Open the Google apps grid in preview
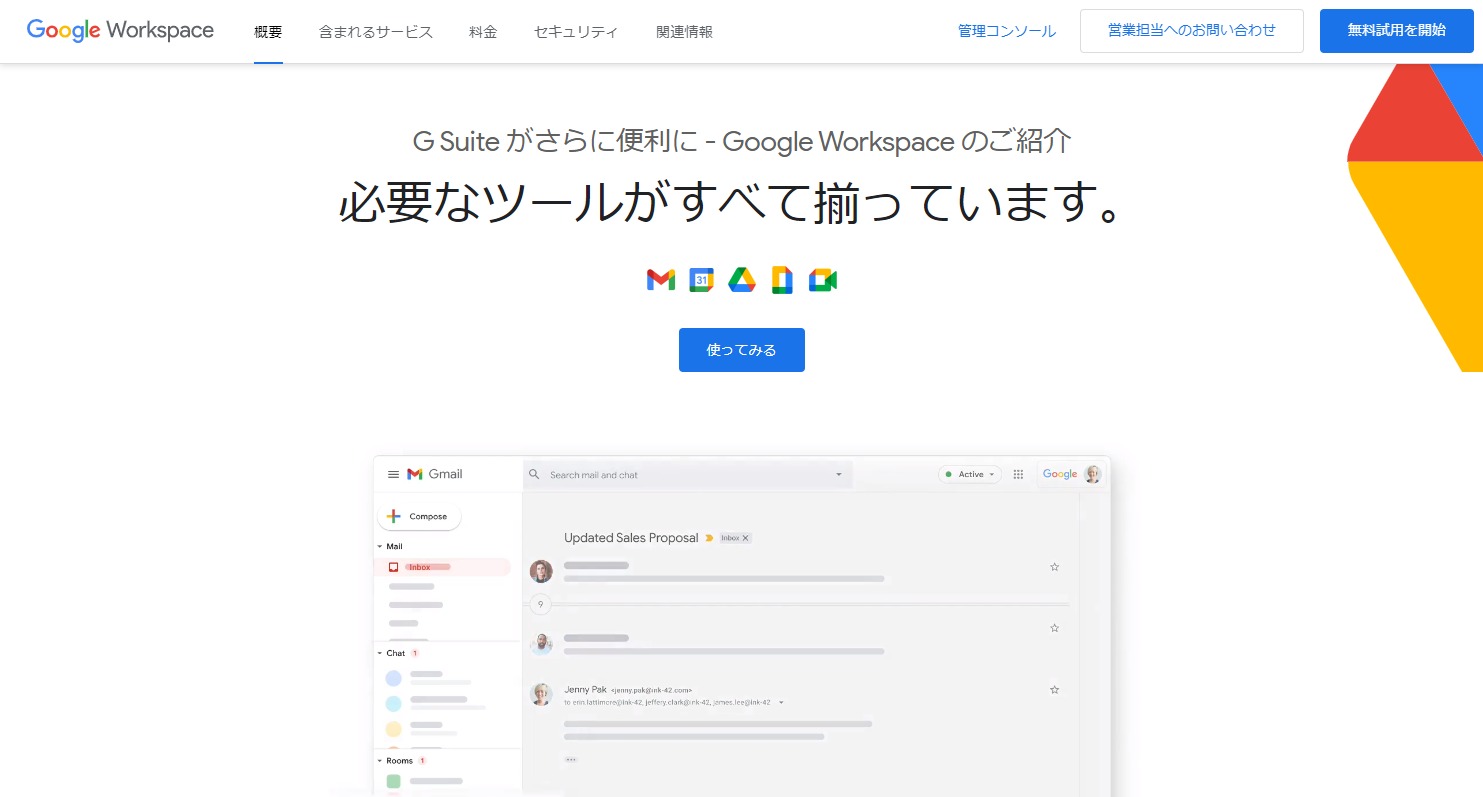The image size is (1483, 797). pos(1018,474)
